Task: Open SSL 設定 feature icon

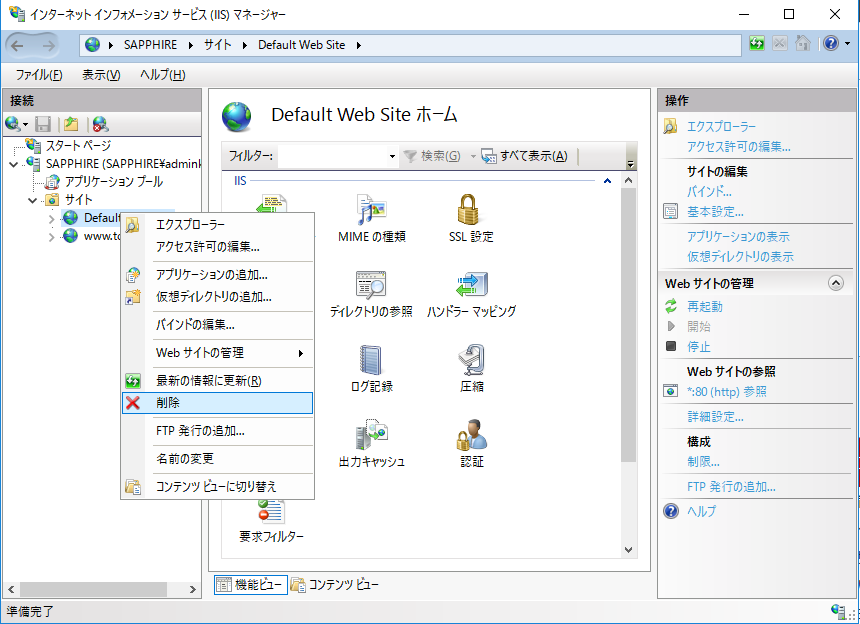Action: coord(471,218)
